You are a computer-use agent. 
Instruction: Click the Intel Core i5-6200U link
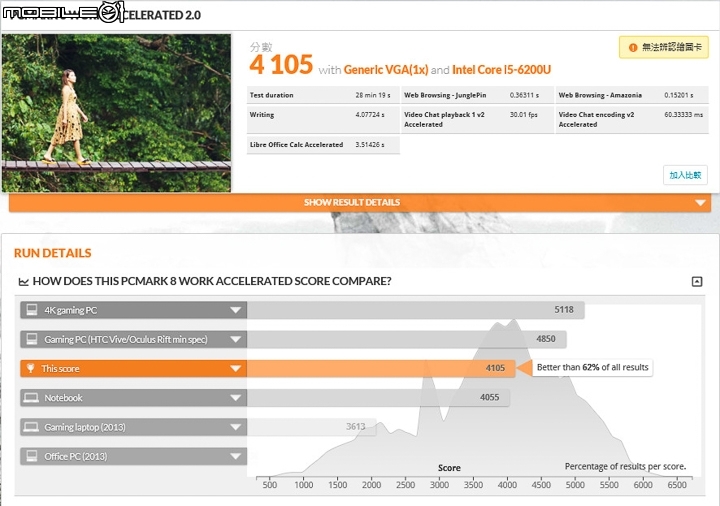tap(501, 70)
